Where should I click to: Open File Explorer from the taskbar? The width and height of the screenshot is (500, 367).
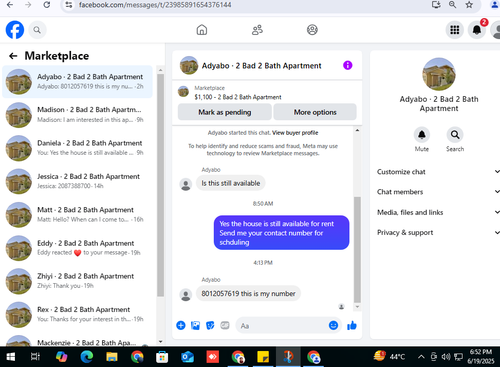click(x=112, y=357)
